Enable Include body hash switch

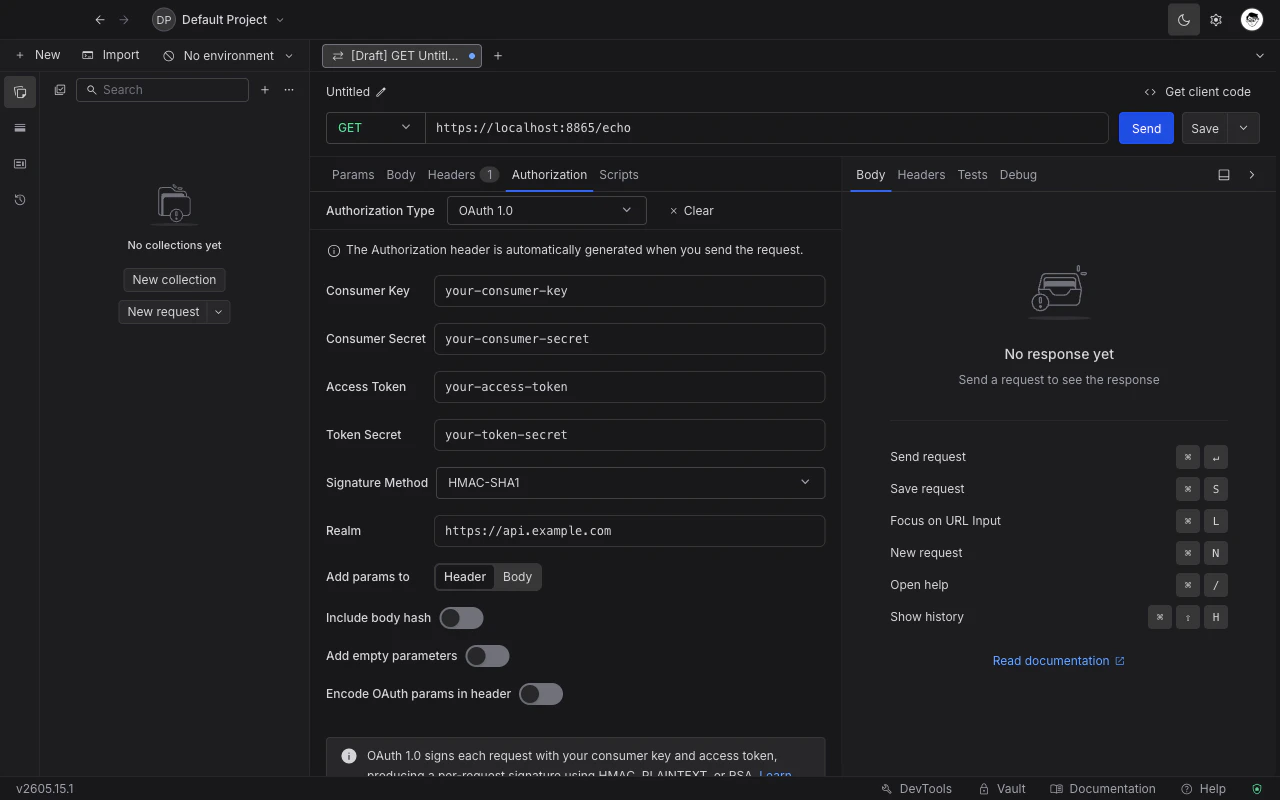462,618
